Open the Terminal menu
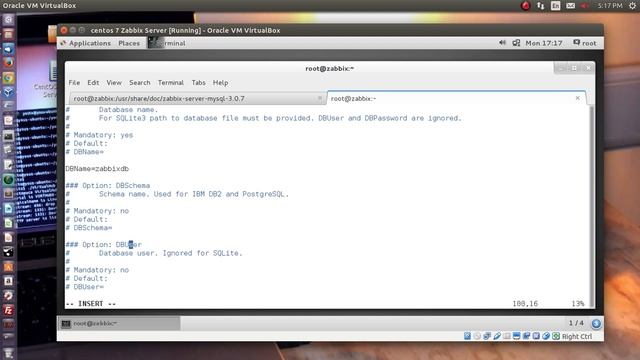This screenshot has height=360, width=640. [x=171, y=82]
